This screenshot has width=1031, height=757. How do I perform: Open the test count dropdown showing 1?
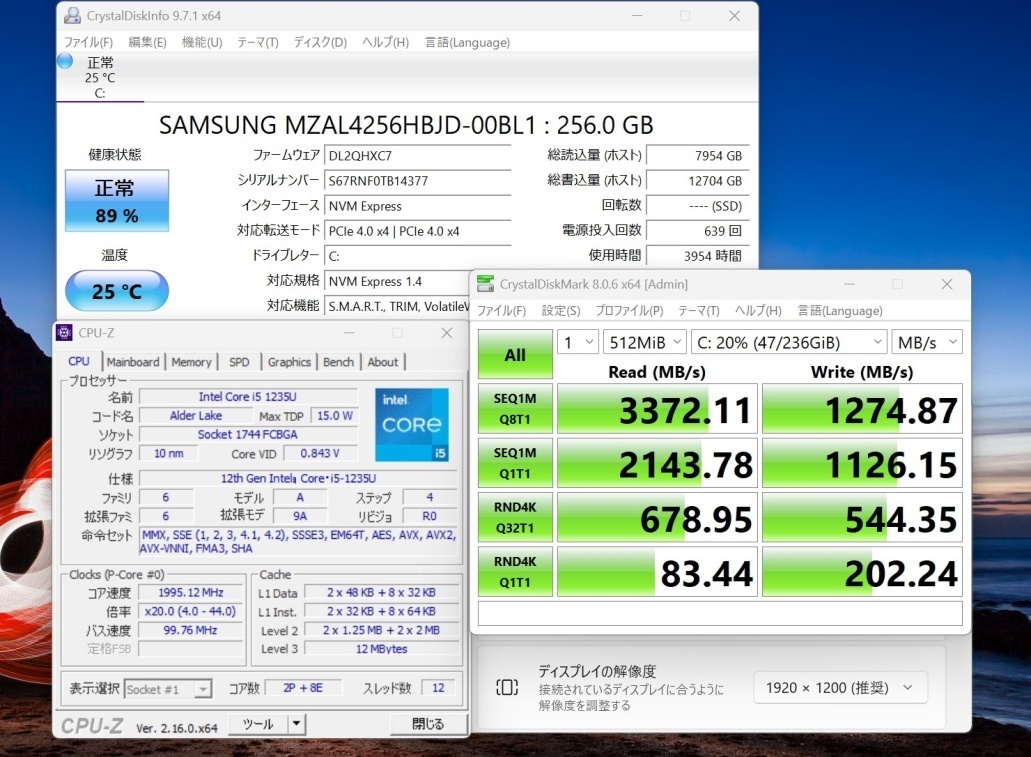click(577, 342)
